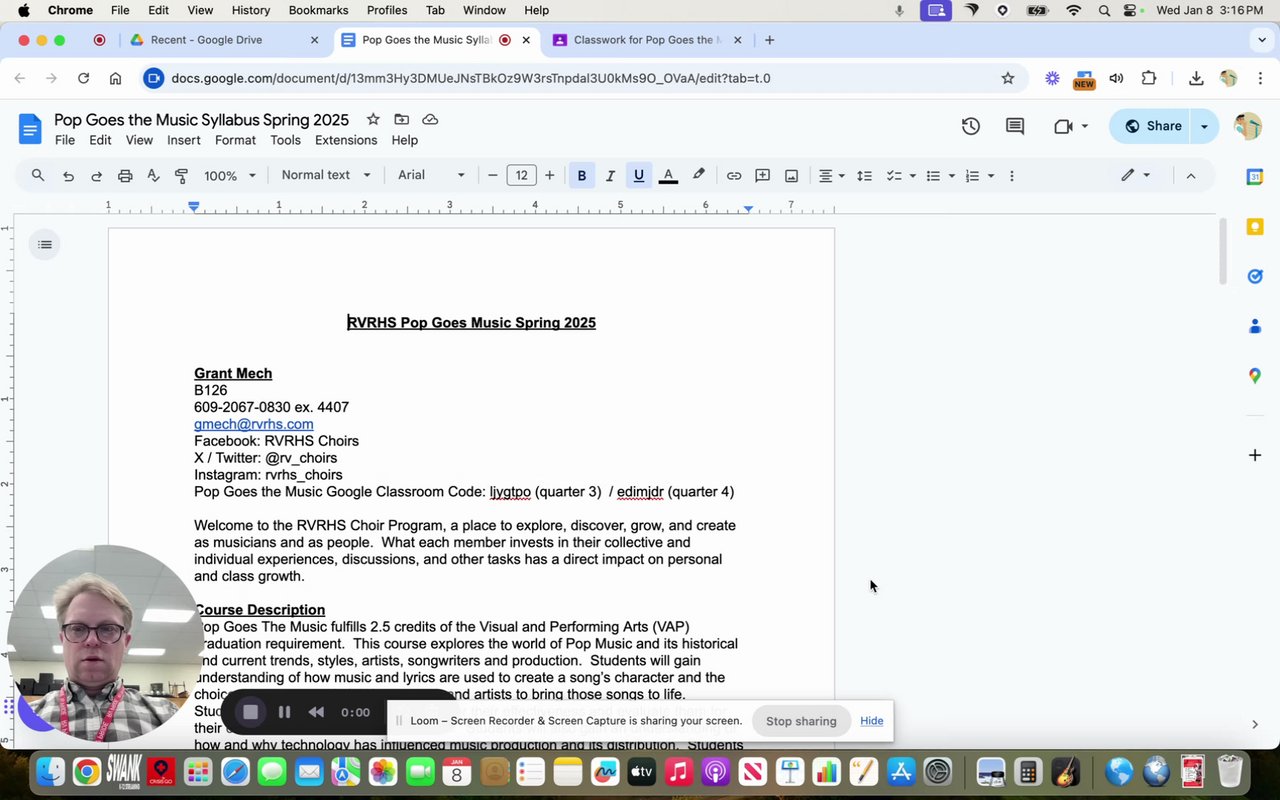
Task: Click the font size field showing 12
Action: coord(521,176)
